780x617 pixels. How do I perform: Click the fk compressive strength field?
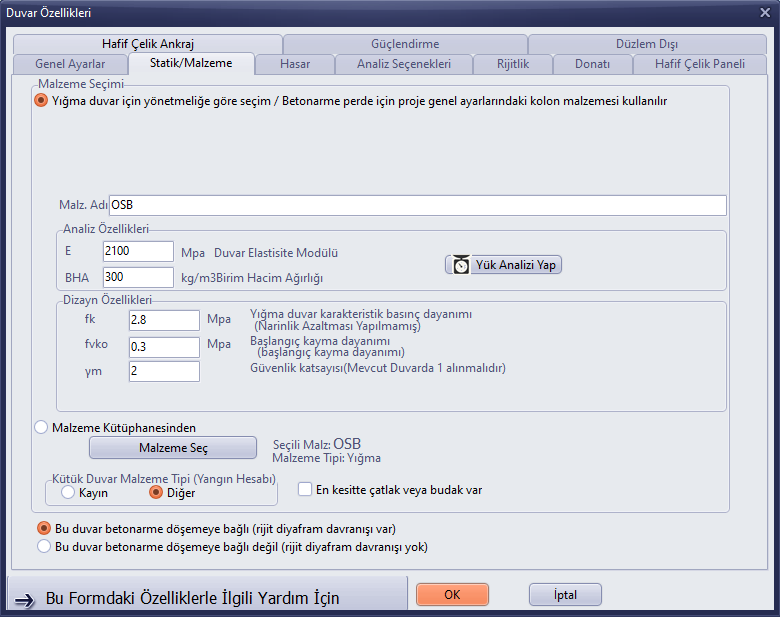(164, 320)
